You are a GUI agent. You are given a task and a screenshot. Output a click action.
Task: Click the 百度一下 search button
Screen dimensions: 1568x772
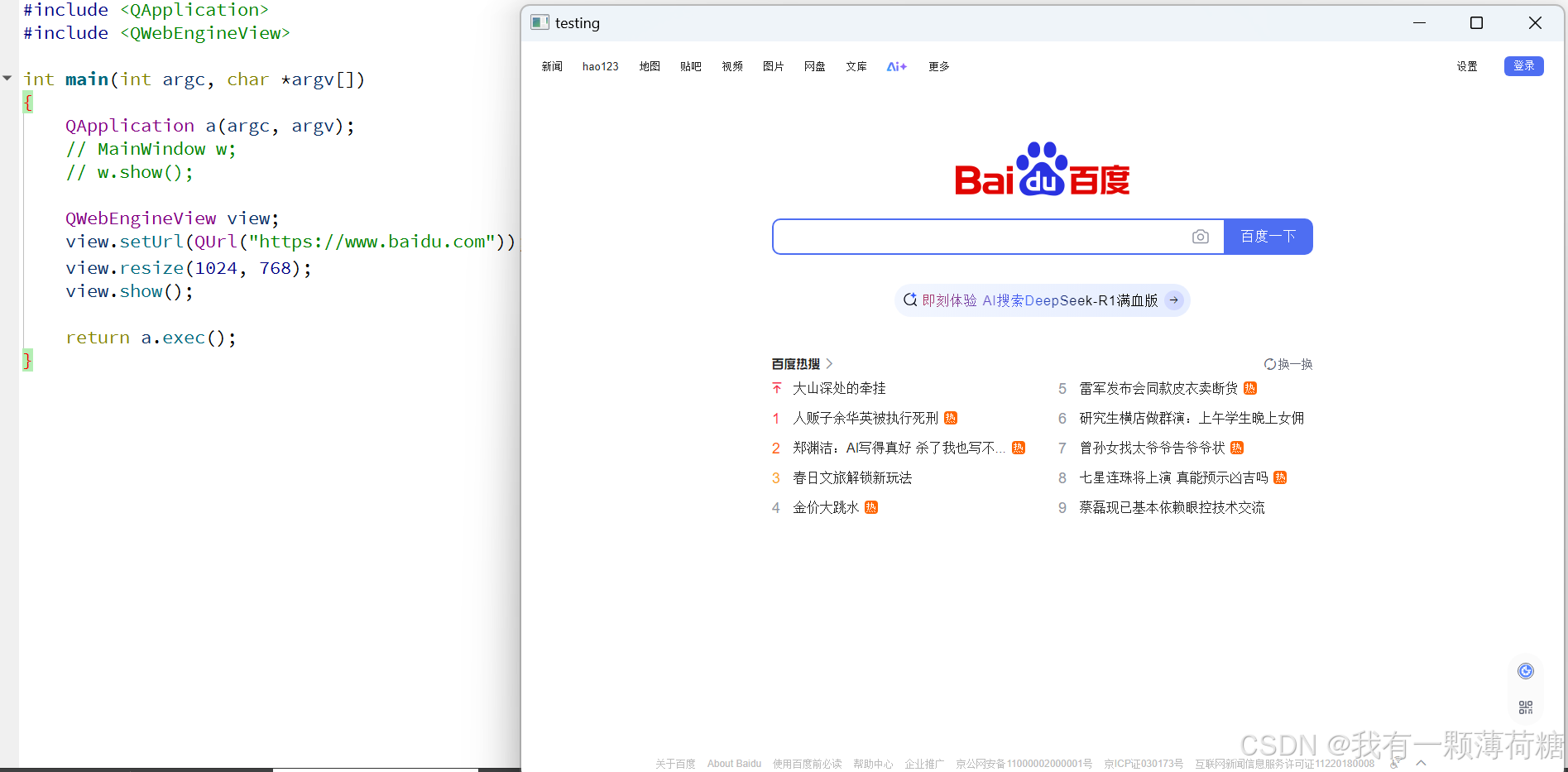pos(1268,237)
